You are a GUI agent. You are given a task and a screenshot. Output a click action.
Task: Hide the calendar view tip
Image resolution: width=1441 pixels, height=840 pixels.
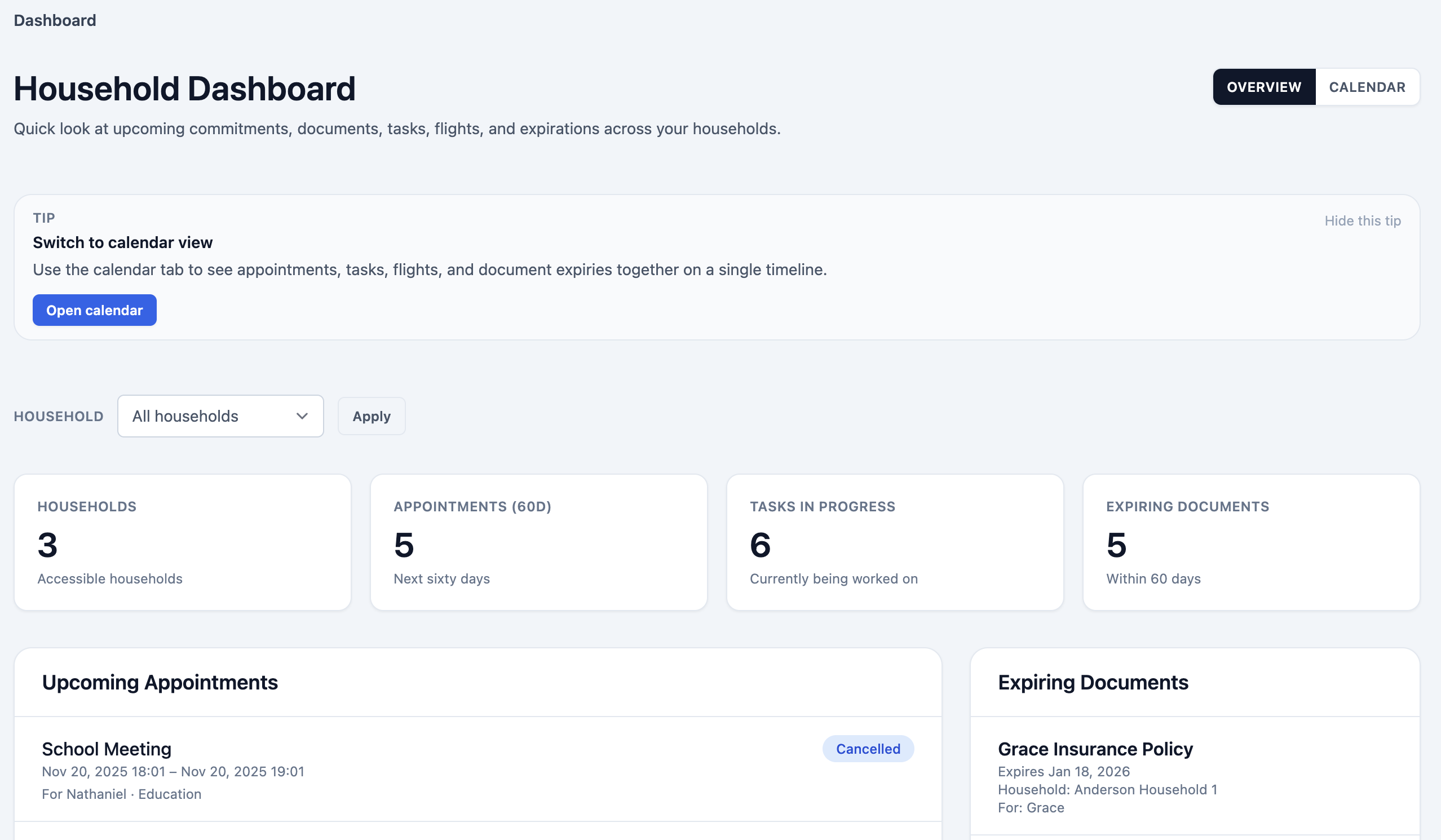point(1363,221)
